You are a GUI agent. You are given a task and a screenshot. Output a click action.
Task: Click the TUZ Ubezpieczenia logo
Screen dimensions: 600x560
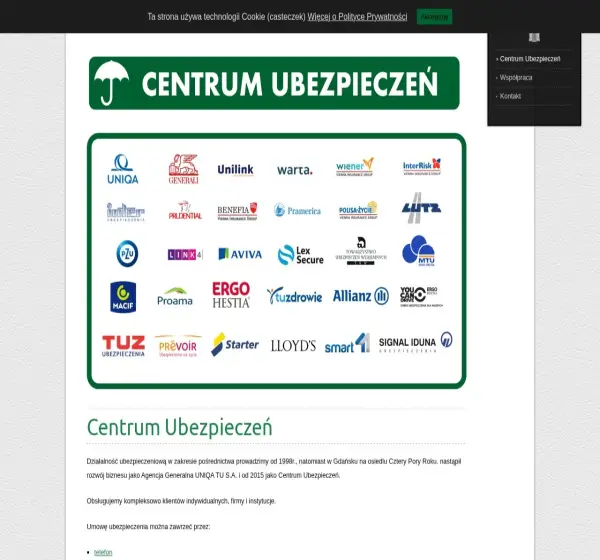(x=124, y=346)
